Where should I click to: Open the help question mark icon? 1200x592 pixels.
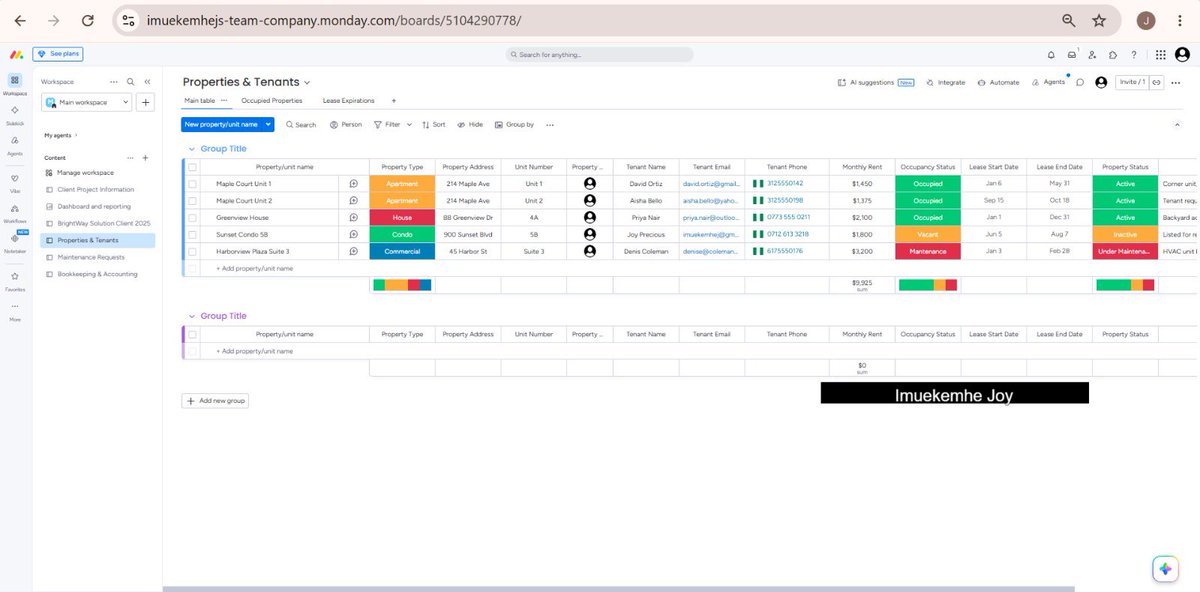pyautogui.click(x=1133, y=55)
